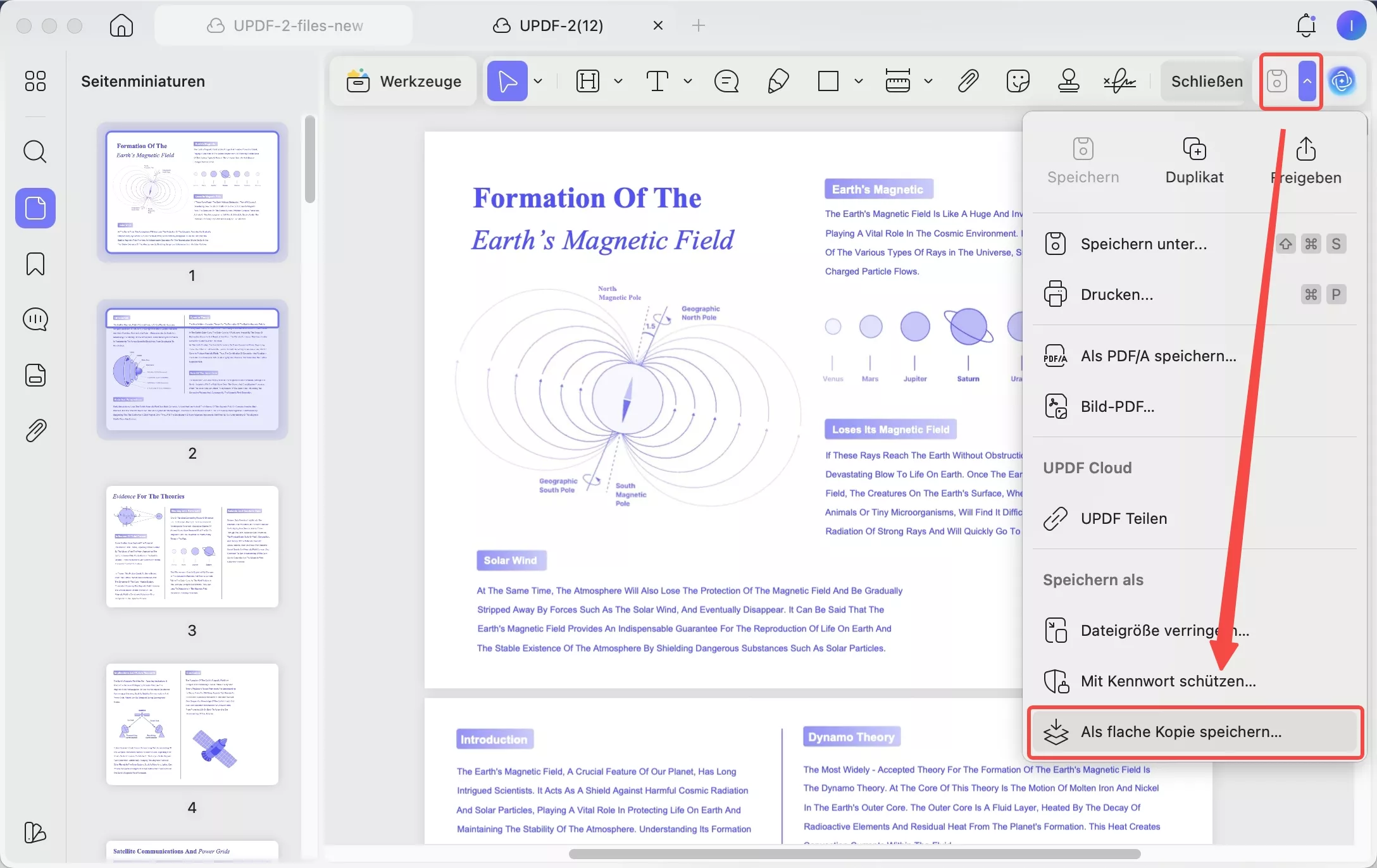Add a new tab with plus
The height and width of the screenshot is (868, 1377).
tap(699, 25)
